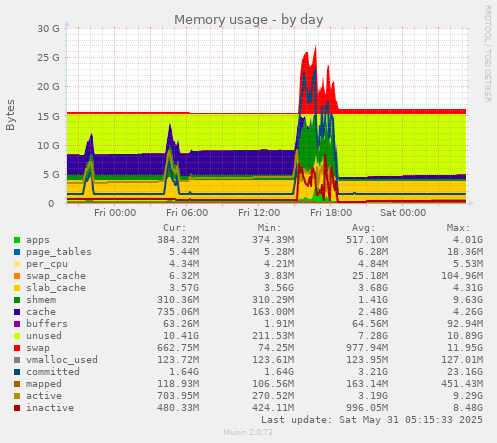Click the slab_cache min value 3.56G

click(x=279, y=288)
